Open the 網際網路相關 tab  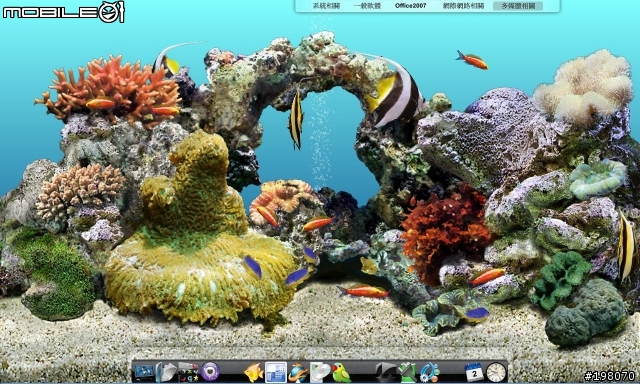(463, 6)
